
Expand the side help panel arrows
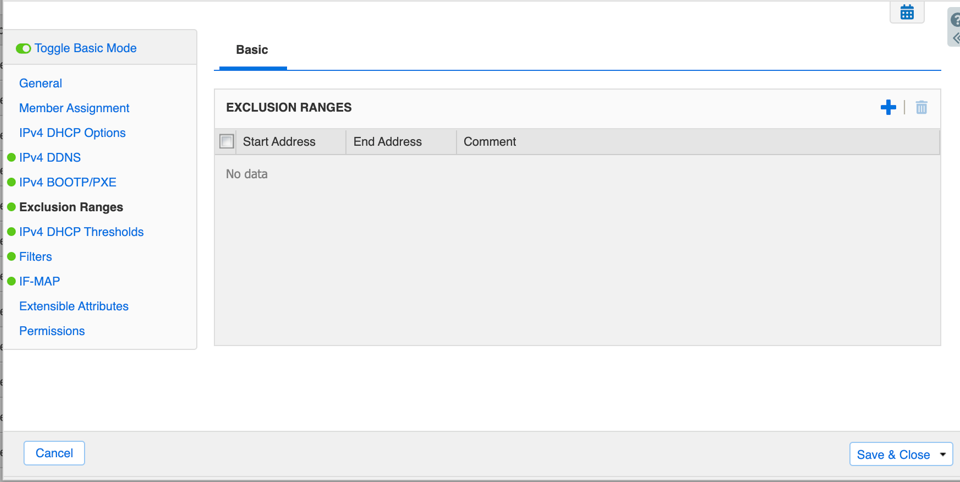(x=955, y=38)
